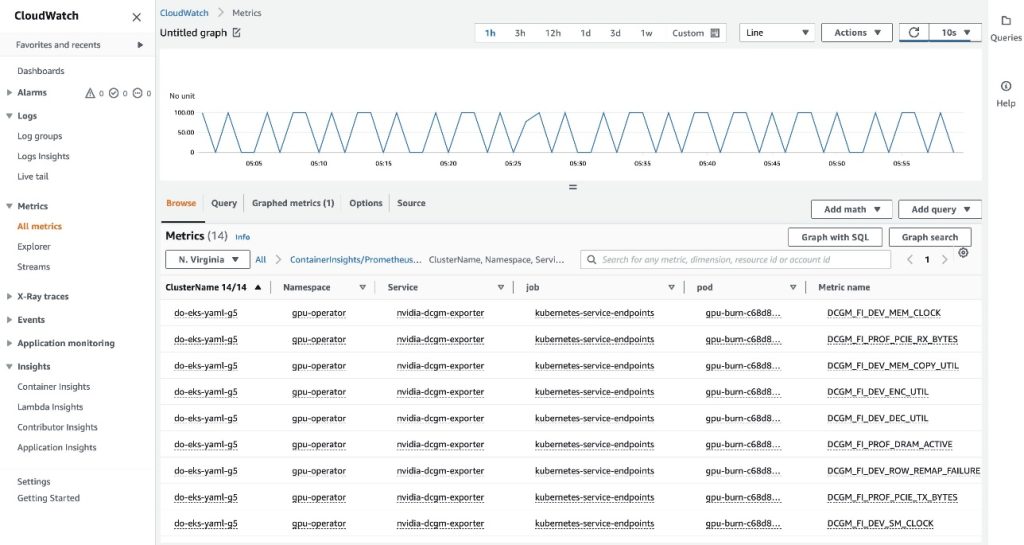Select the 1h time range
Viewport: 1024px width, 545px height.
490,33
